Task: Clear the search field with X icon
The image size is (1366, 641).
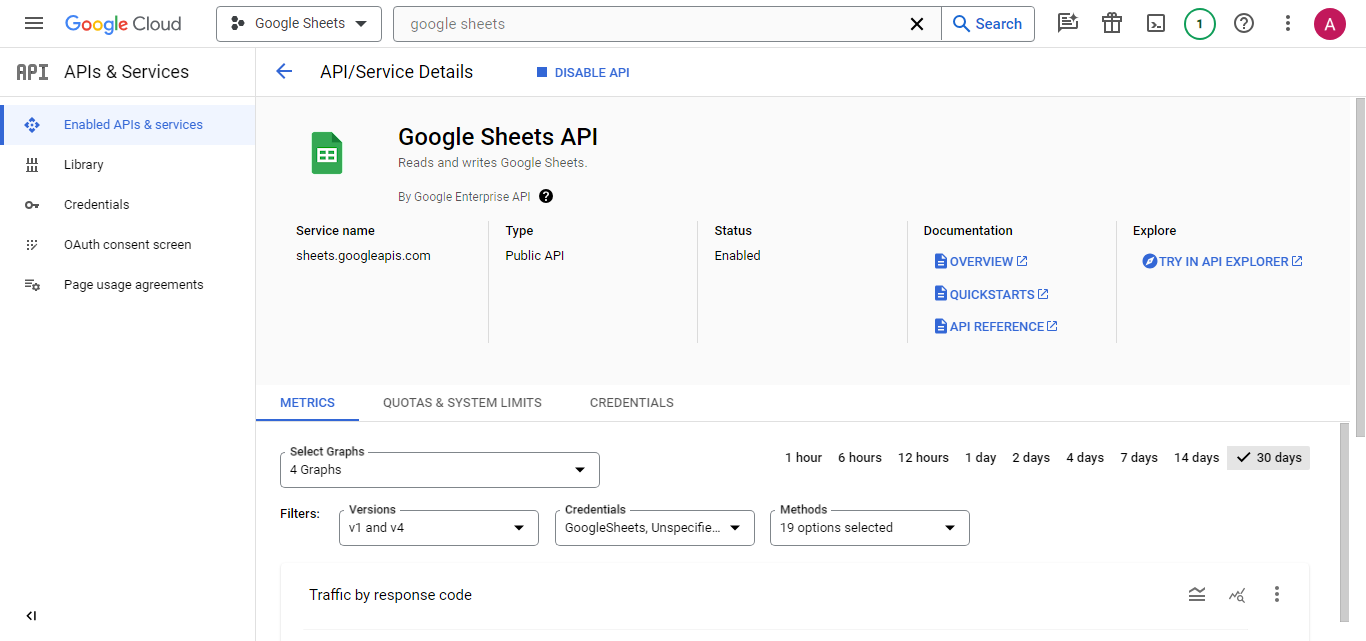Action: tap(916, 24)
